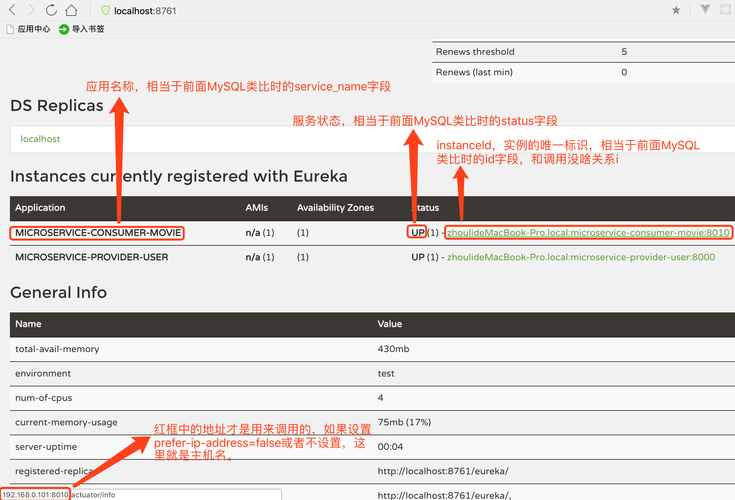
Task: Click the localhost replica link under DS Replicas
Action: pyautogui.click(x=40, y=139)
